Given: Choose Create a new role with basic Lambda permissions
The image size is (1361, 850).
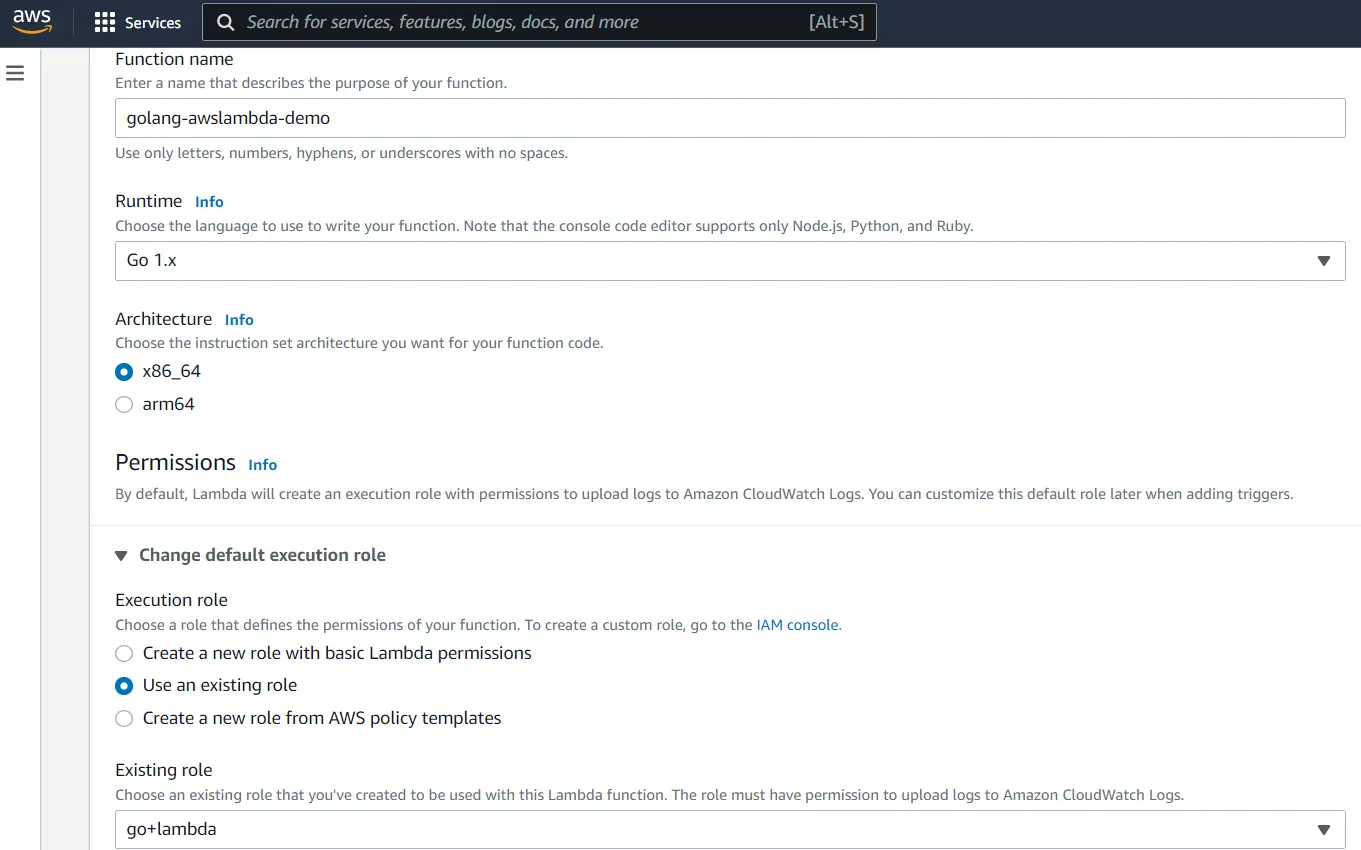Looking at the screenshot, I should (124, 654).
